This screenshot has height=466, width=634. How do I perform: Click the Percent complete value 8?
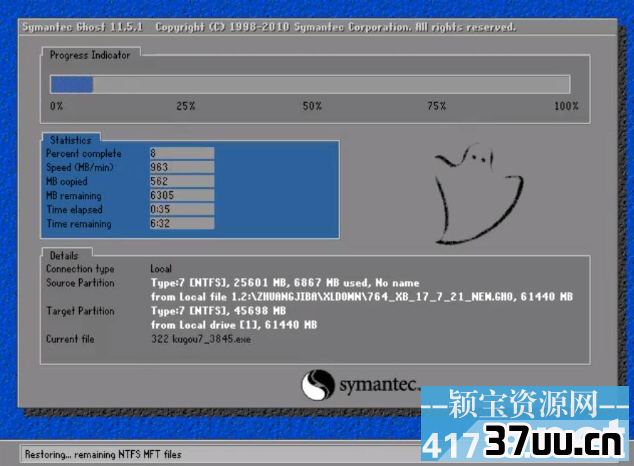182,153
